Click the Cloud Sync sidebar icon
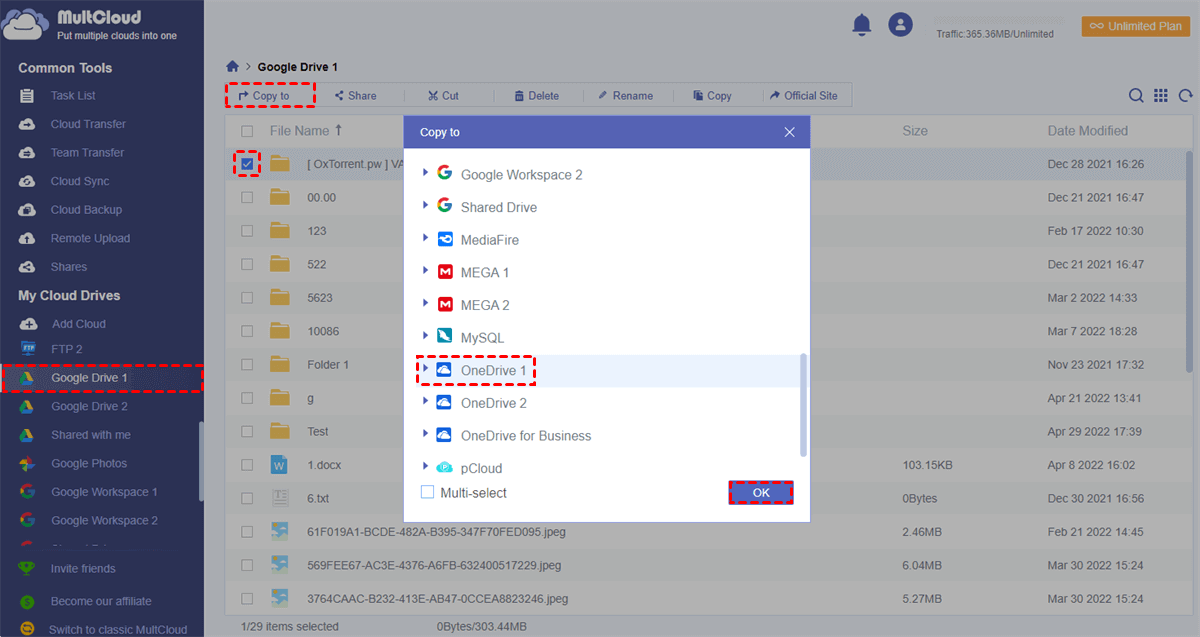This screenshot has width=1200, height=637. [x=28, y=181]
